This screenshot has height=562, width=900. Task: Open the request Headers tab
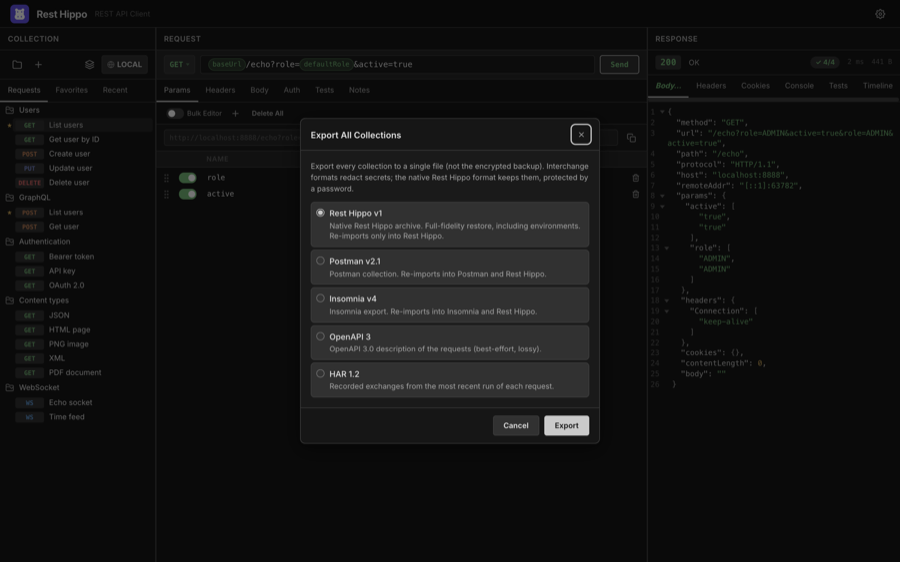point(220,90)
